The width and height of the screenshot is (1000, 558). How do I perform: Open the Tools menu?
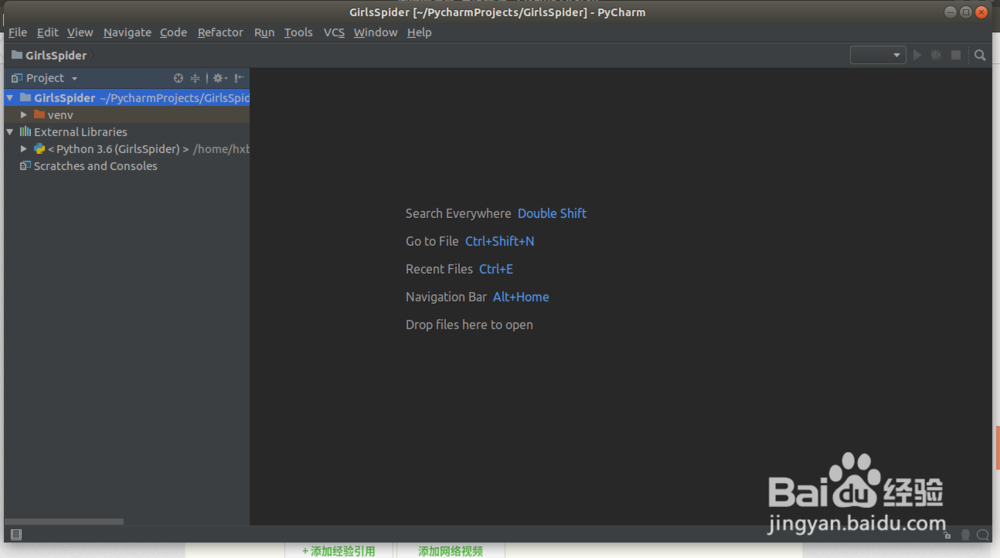pos(298,33)
